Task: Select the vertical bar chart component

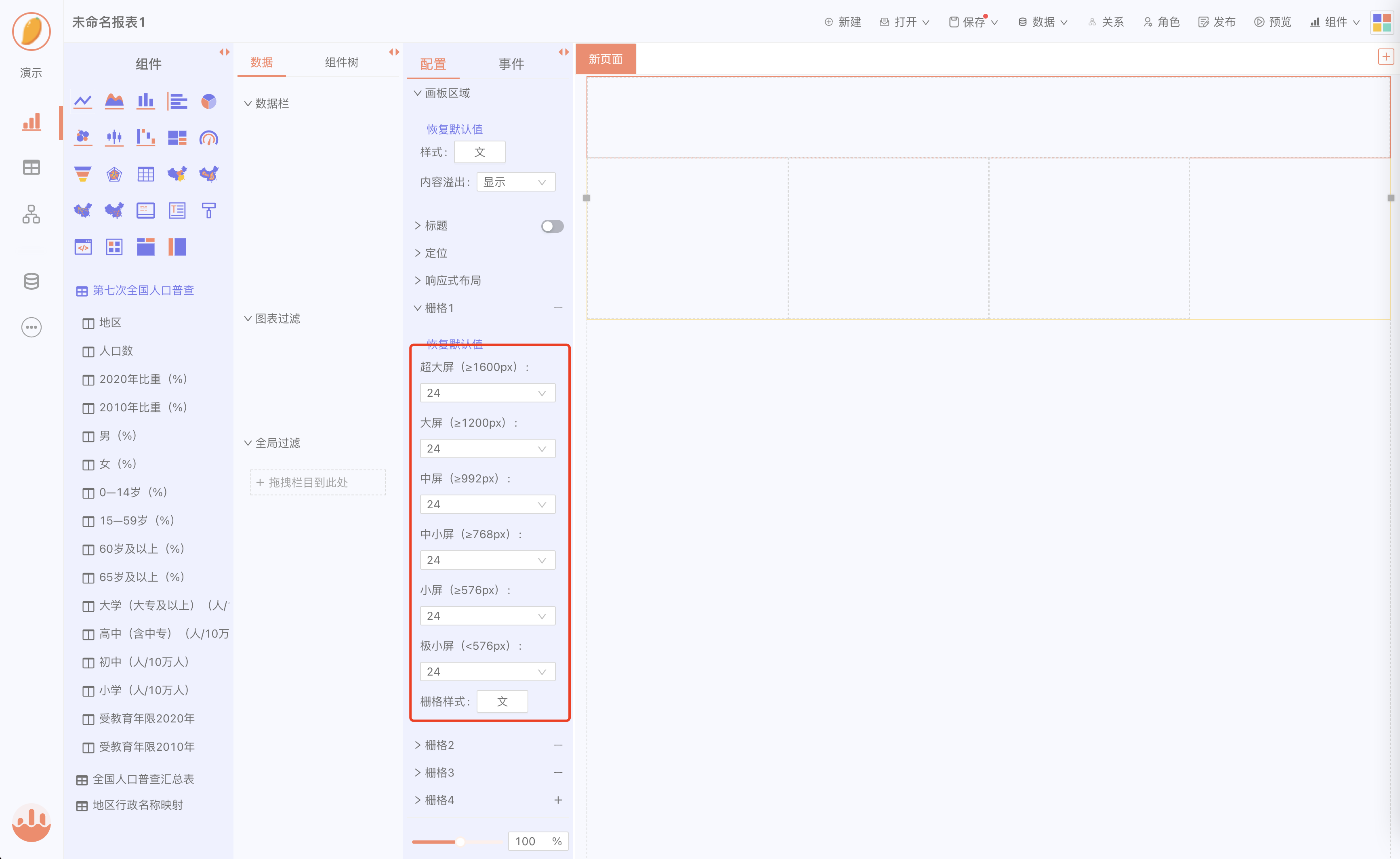Action: point(145,102)
